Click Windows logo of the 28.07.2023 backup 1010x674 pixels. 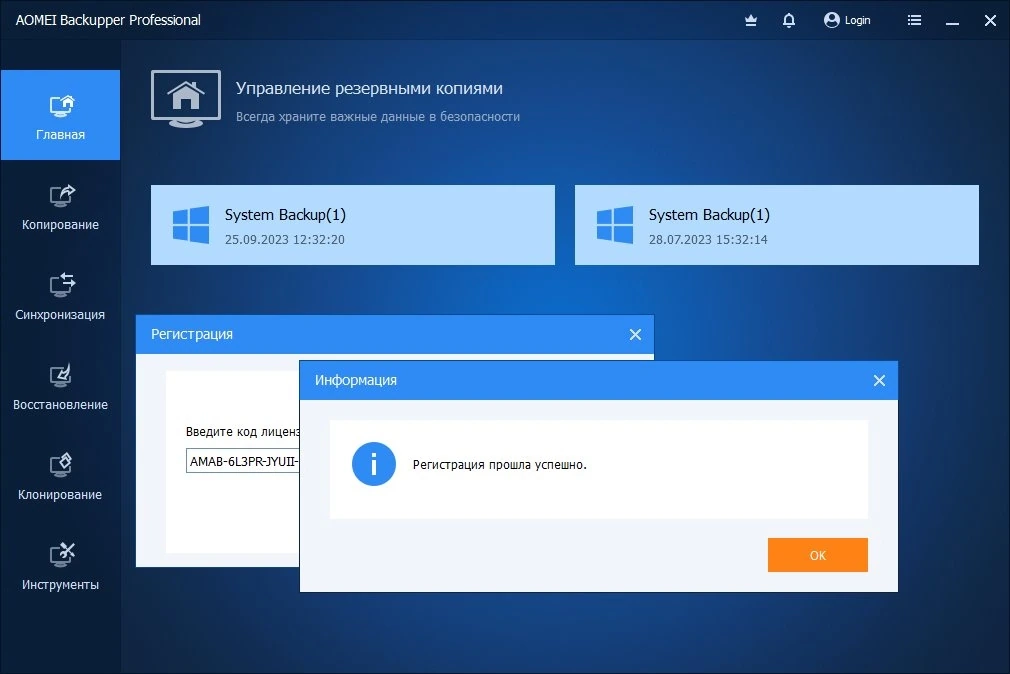(615, 225)
